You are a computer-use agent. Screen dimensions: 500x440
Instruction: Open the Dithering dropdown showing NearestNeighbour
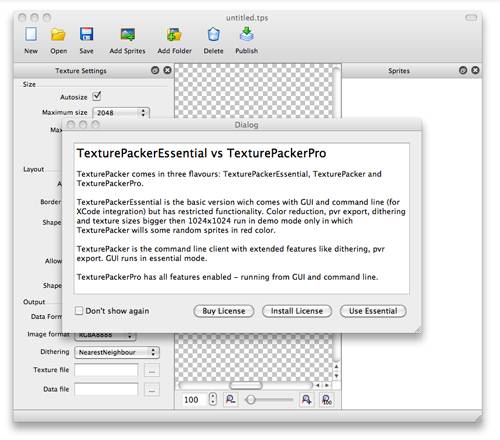click(x=117, y=352)
